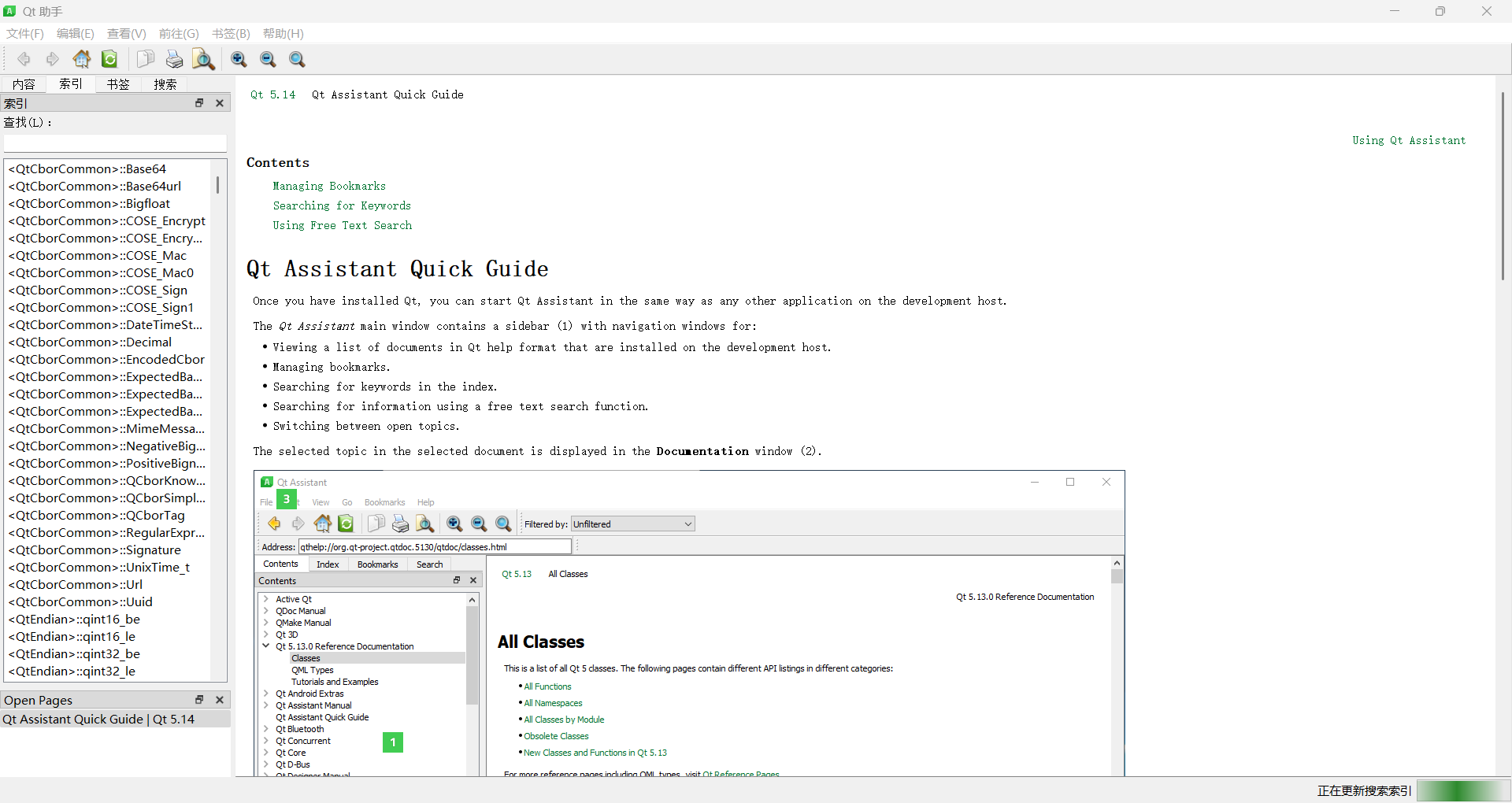
Task: Select index entry <QtCborCommon>::Decimal
Action: coord(108,342)
